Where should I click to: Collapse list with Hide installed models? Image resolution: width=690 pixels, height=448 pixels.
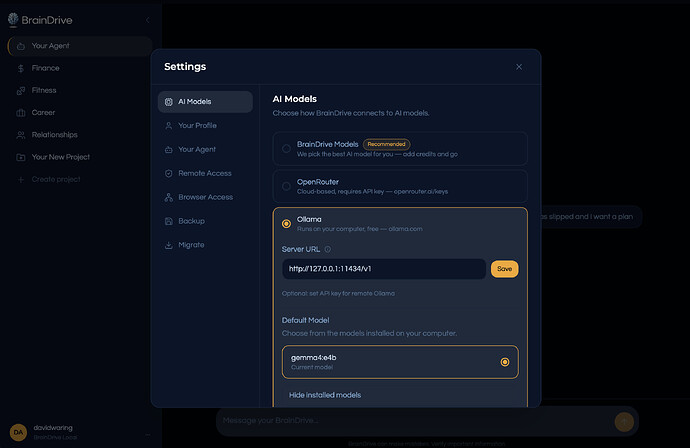coord(325,395)
